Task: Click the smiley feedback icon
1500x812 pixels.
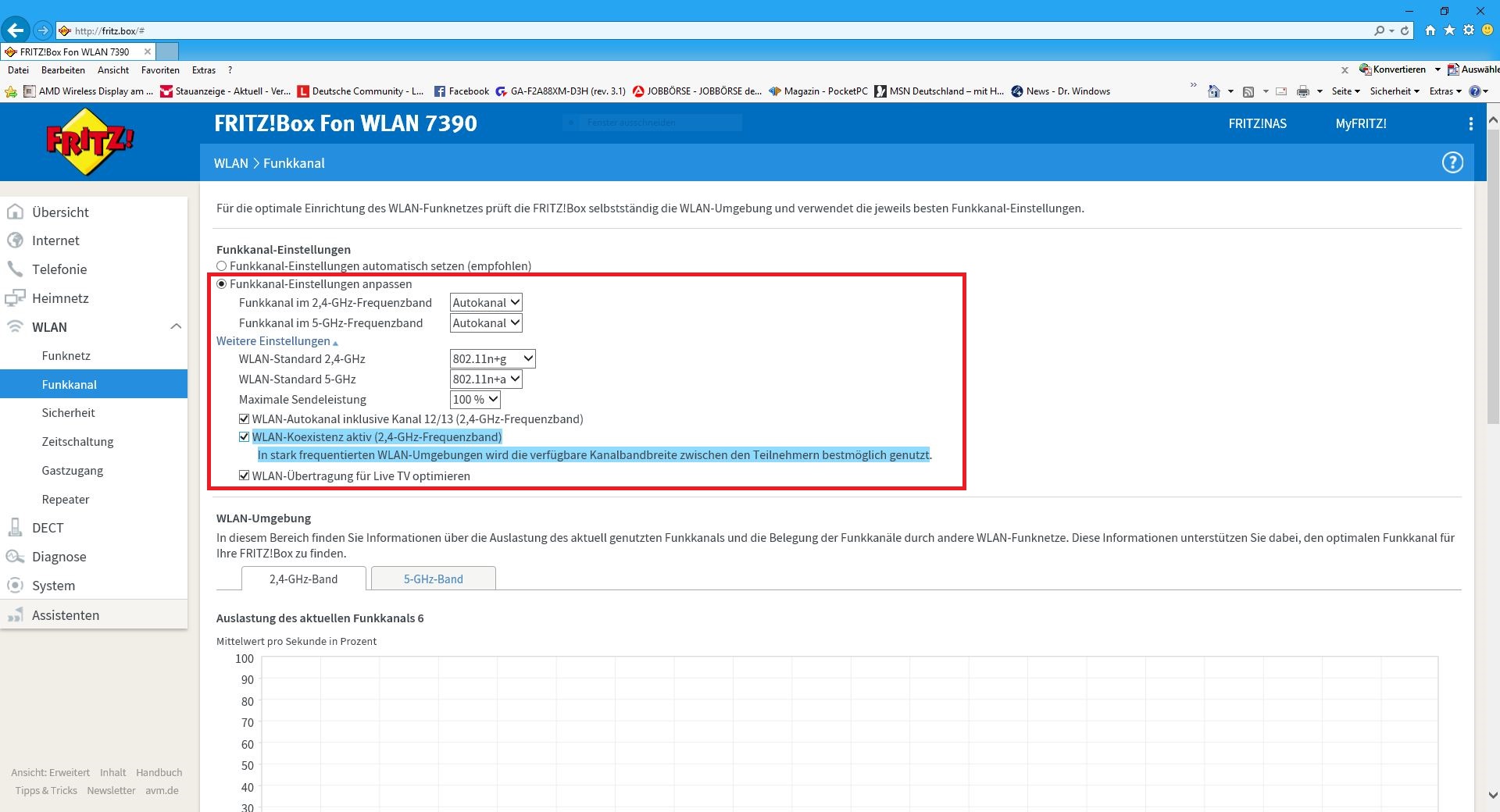Action: pyautogui.click(x=1487, y=30)
